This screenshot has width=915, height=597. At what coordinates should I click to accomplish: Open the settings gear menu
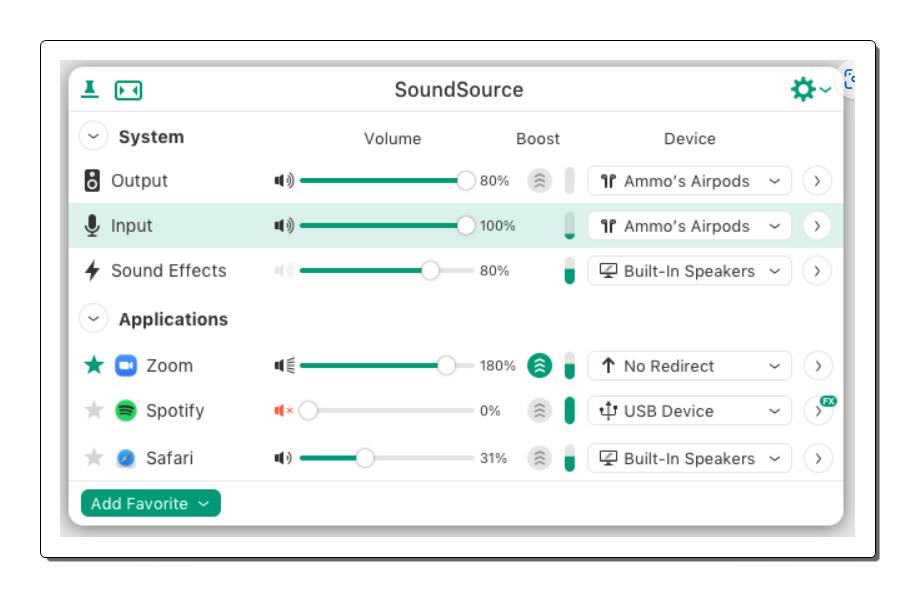pyautogui.click(x=810, y=89)
